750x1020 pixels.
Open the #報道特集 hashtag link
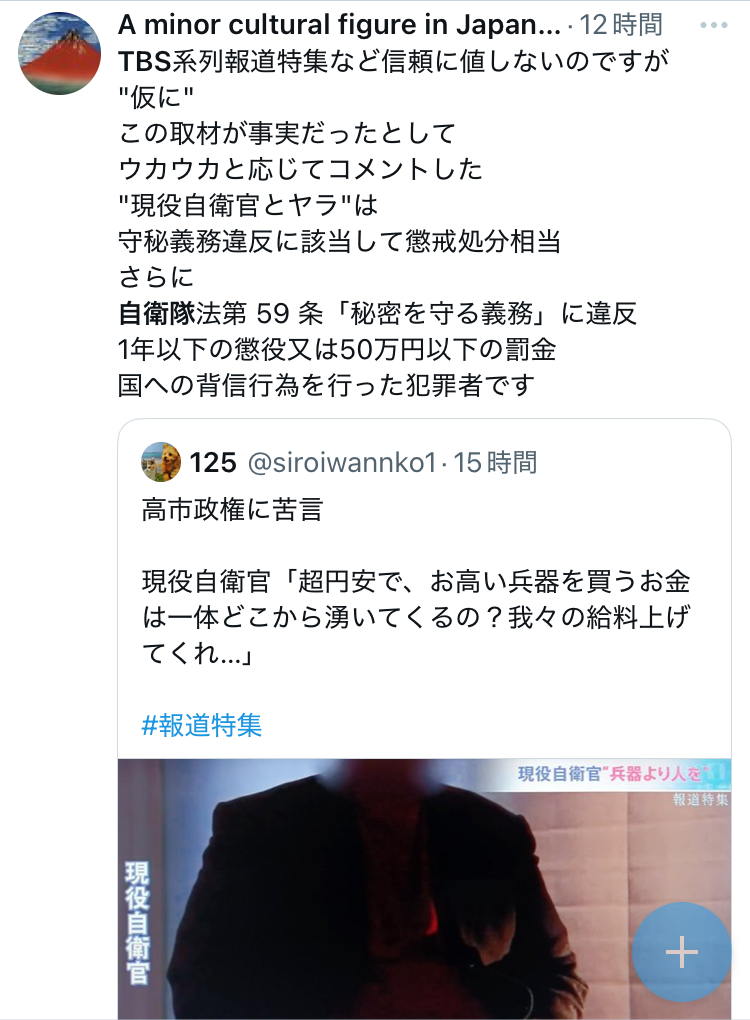(x=202, y=725)
